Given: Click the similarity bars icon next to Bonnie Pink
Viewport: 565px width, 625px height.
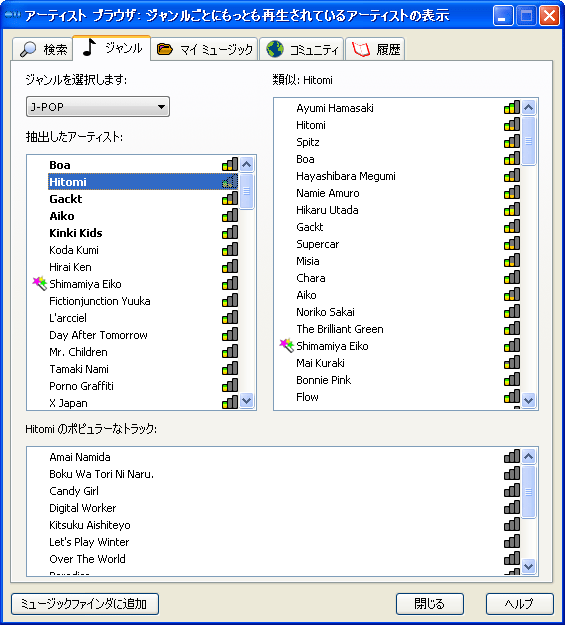Looking at the screenshot, I should (512, 379).
